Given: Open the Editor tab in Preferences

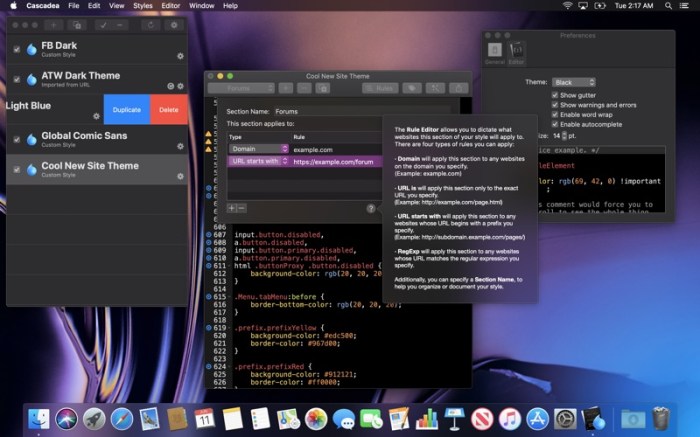Looking at the screenshot, I should pos(516,51).
